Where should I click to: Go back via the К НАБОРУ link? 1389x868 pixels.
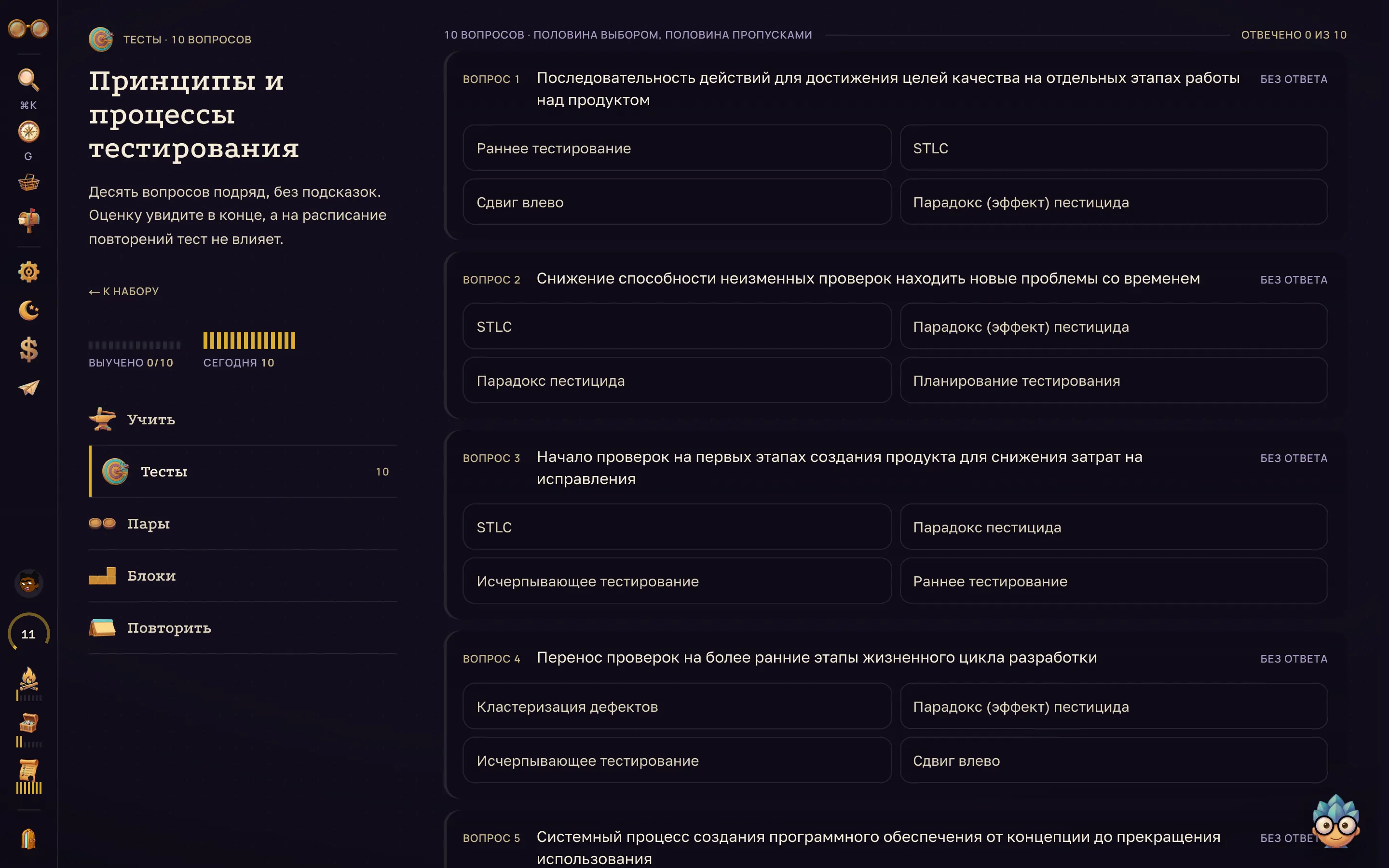click(123, 292)
